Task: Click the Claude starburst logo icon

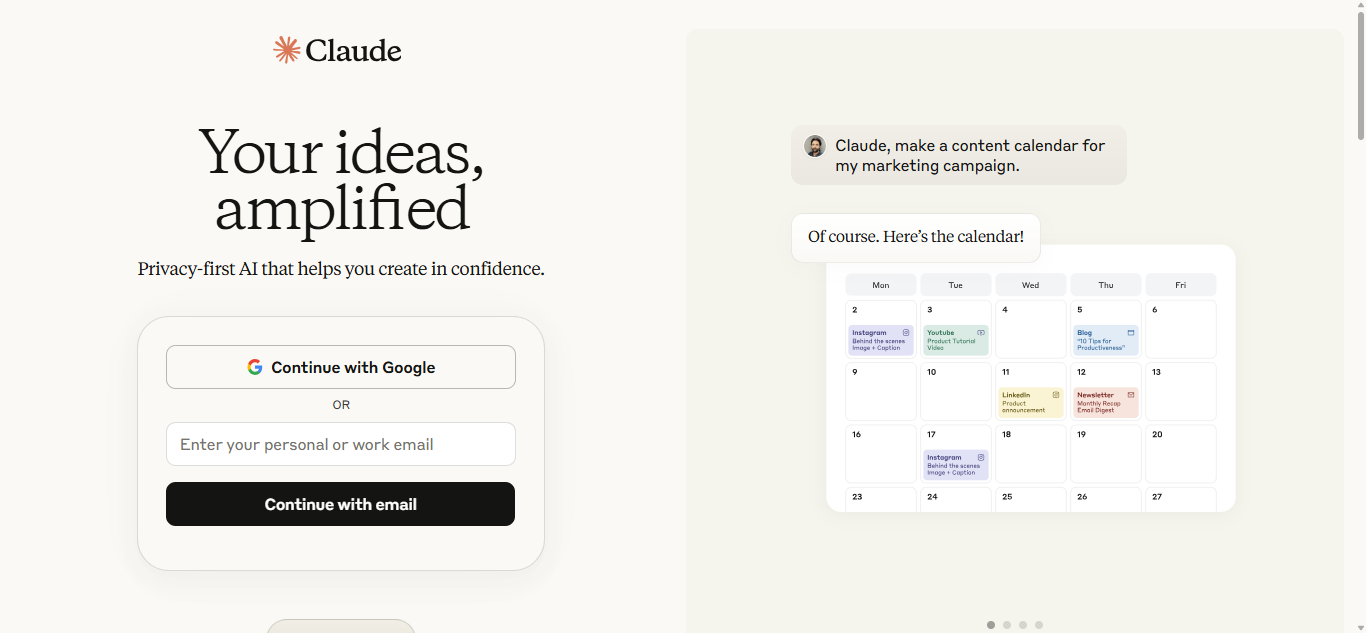Action: (x=287, y=50)
